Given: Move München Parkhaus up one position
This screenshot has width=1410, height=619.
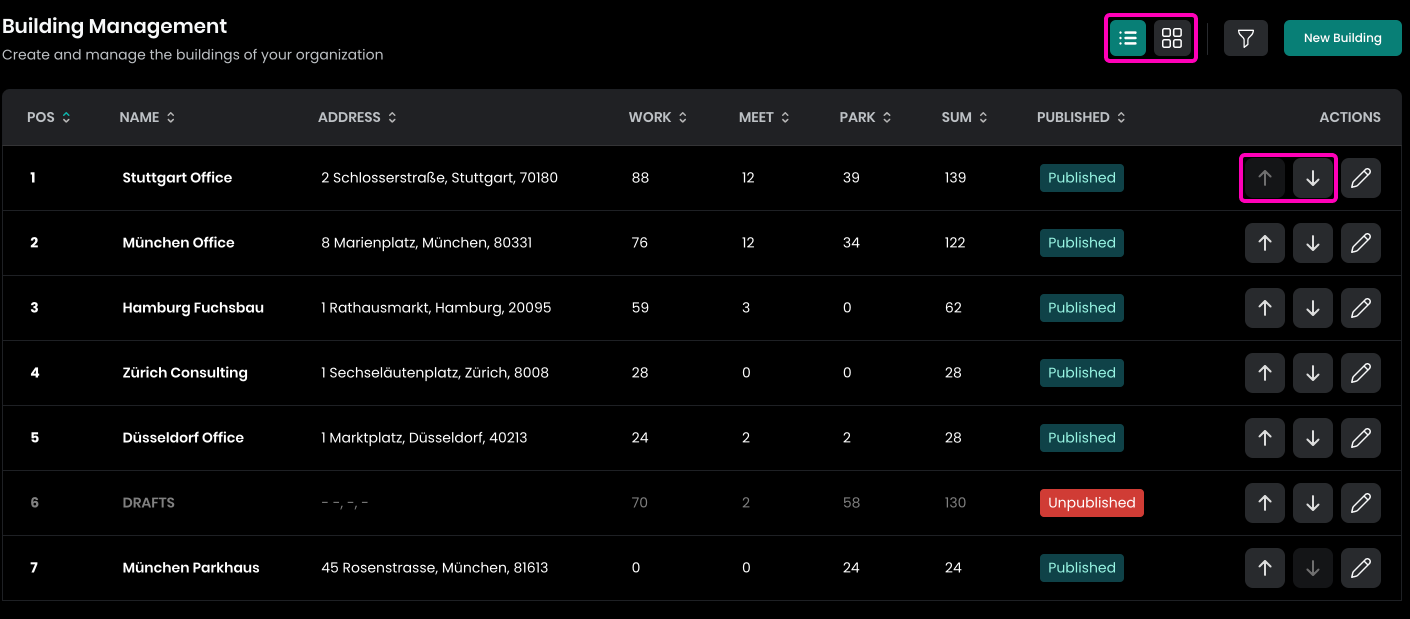Looking at the screenshot, I should (x=1264, y=568).
